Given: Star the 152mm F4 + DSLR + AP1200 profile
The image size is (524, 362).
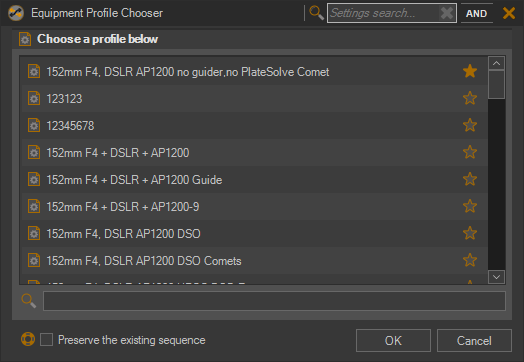Looking at the screenshot, I should (470, 152).
